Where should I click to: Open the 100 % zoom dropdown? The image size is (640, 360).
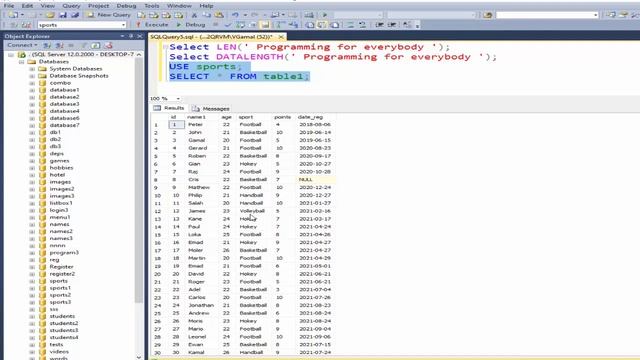(178, 98)
